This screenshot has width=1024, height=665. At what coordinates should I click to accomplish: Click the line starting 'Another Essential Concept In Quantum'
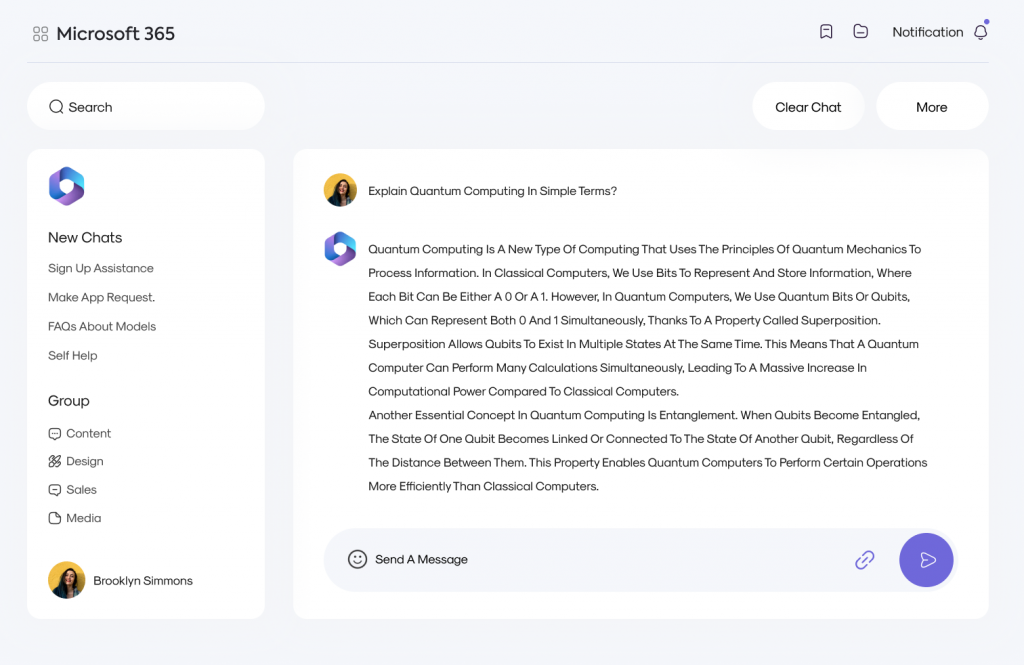pos(644,415)
